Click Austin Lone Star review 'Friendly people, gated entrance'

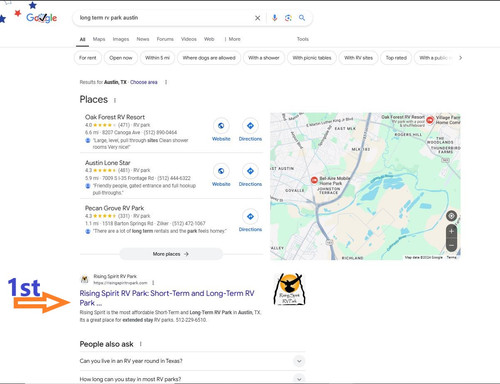[144, 189]
